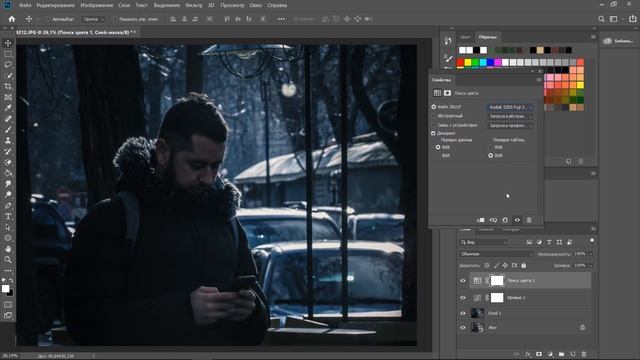Select the 3DLUT File radio option

(x=434, y=107)
